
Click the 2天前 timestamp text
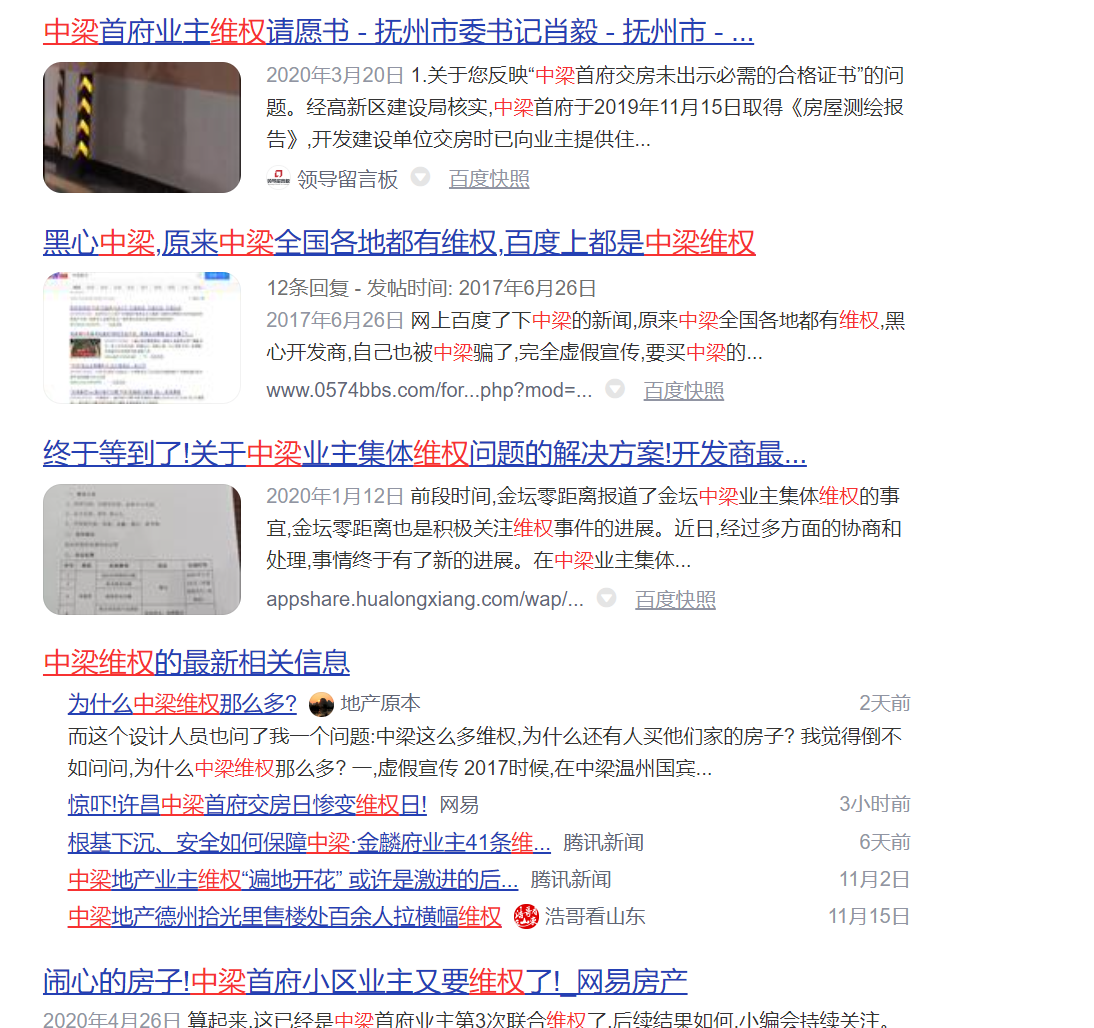click(885, 703)
